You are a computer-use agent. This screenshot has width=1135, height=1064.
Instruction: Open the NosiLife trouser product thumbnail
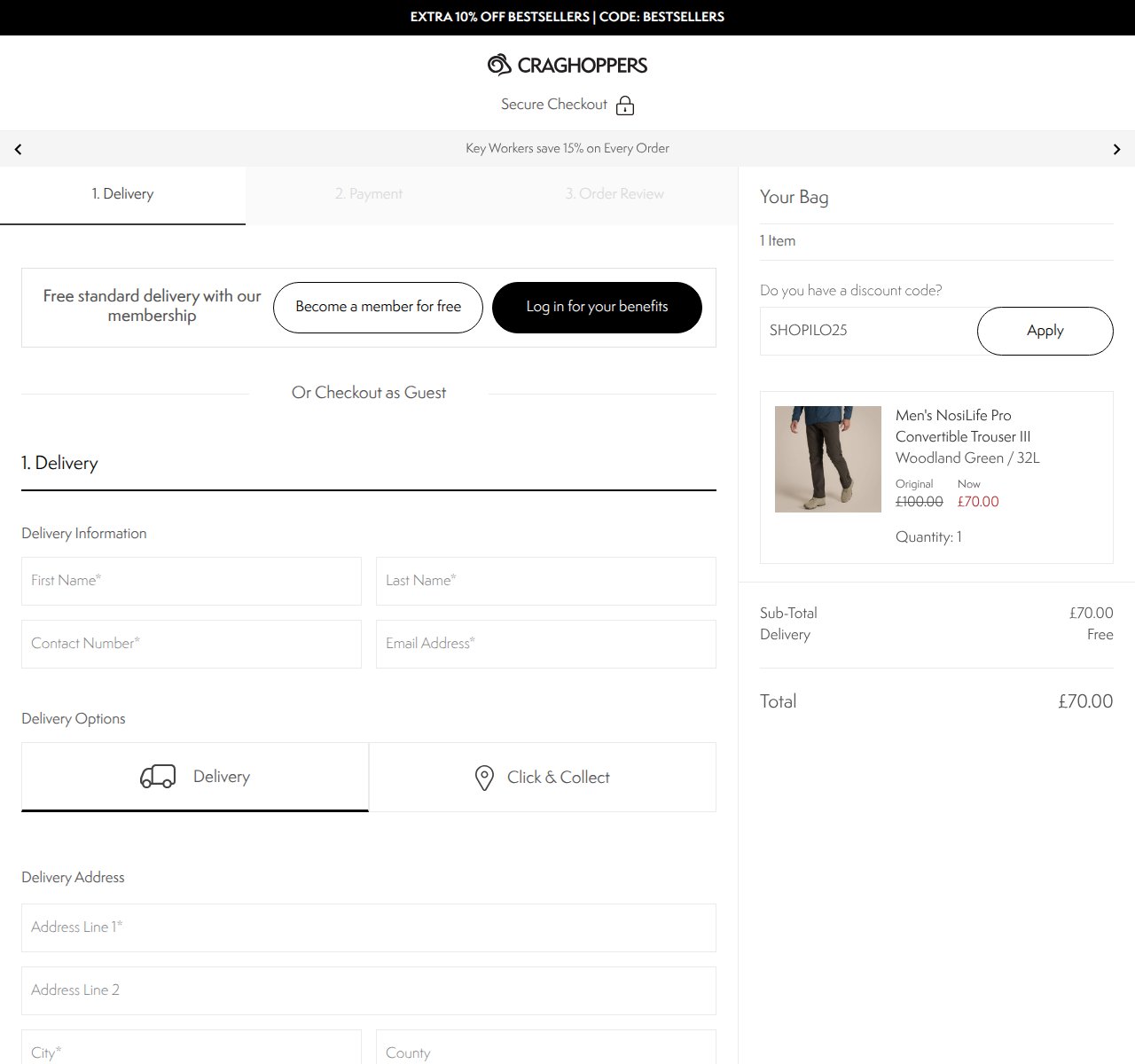tap(828, 459)
